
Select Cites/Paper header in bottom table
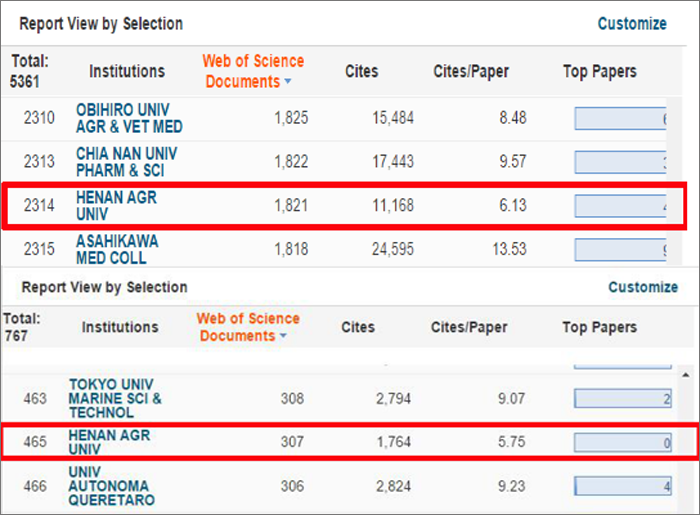pyautogui.click(x=469, y=327)
